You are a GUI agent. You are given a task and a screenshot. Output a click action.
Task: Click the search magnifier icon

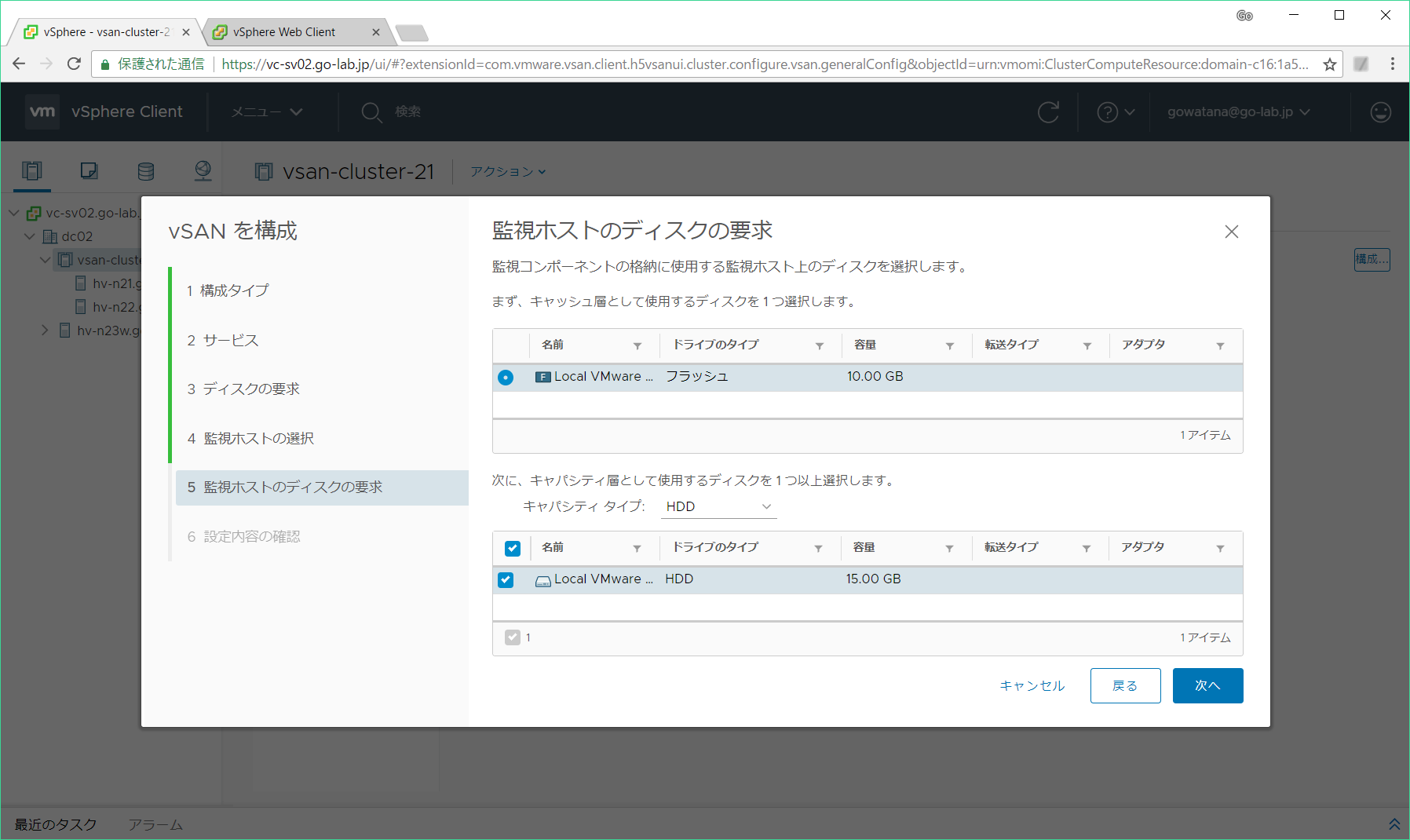pos(371,112)
